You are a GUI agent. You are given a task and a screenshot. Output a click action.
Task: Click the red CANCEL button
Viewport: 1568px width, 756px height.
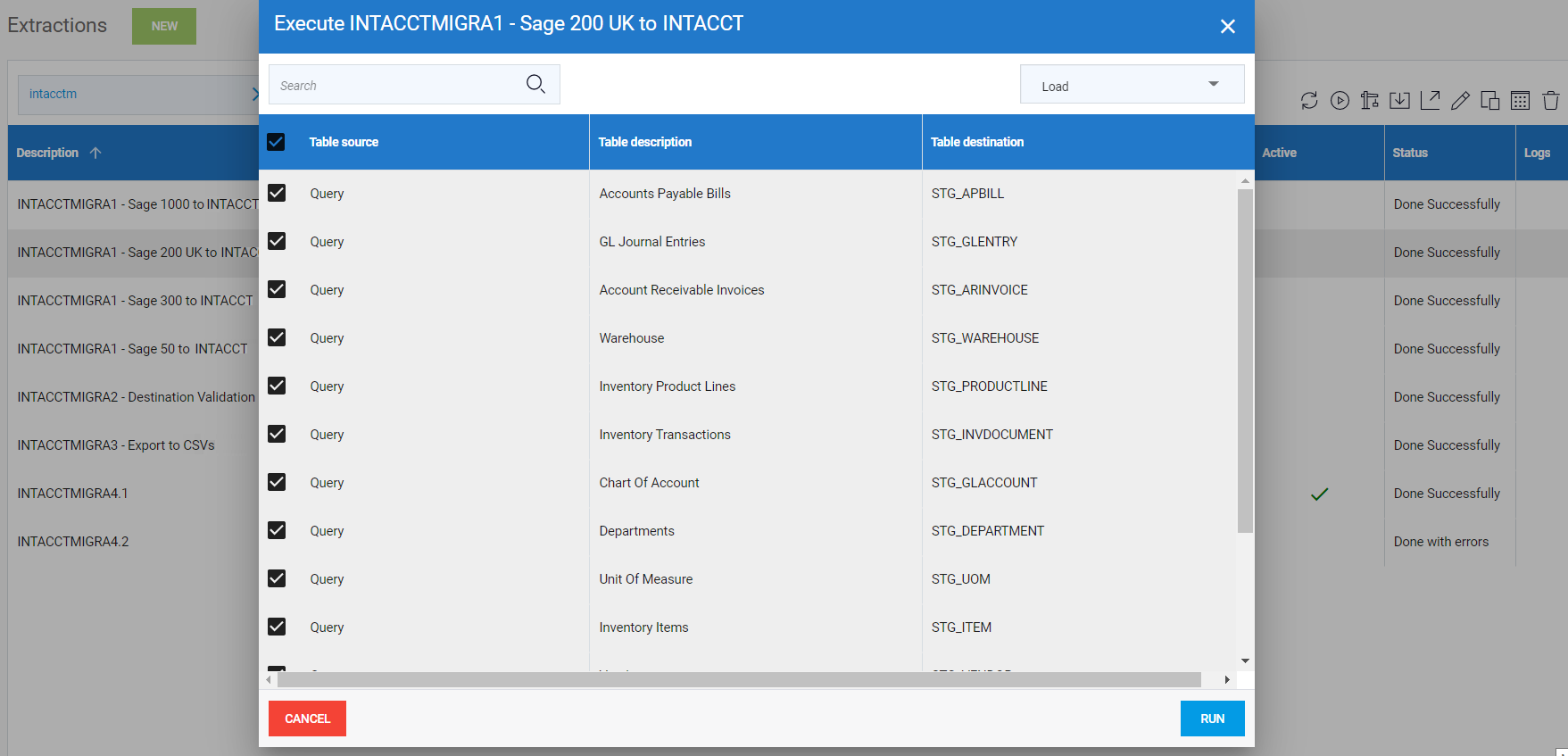pyautogui.click(x=307, y=719)
